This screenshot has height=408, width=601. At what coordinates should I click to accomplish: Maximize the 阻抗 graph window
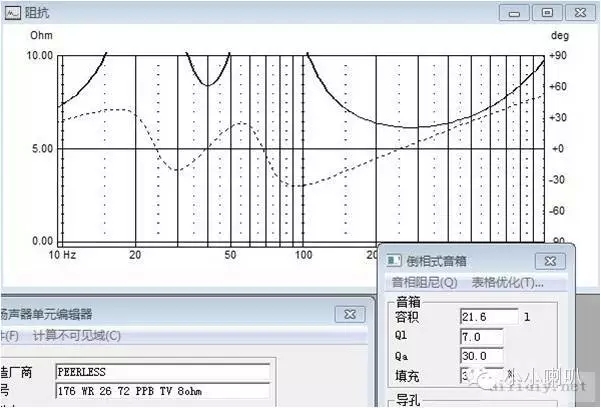546,12
